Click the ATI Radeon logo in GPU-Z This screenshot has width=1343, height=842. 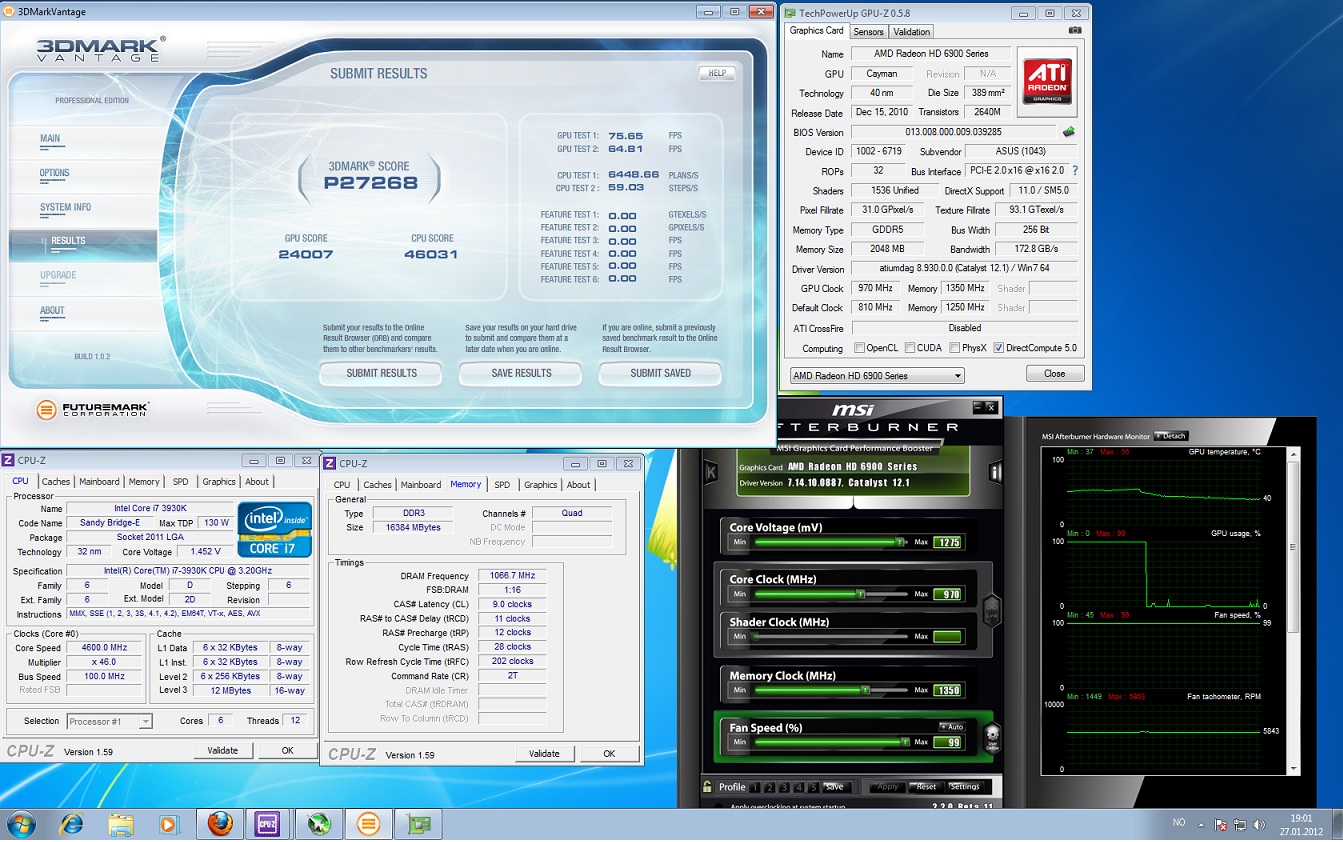coord(1047,81)
